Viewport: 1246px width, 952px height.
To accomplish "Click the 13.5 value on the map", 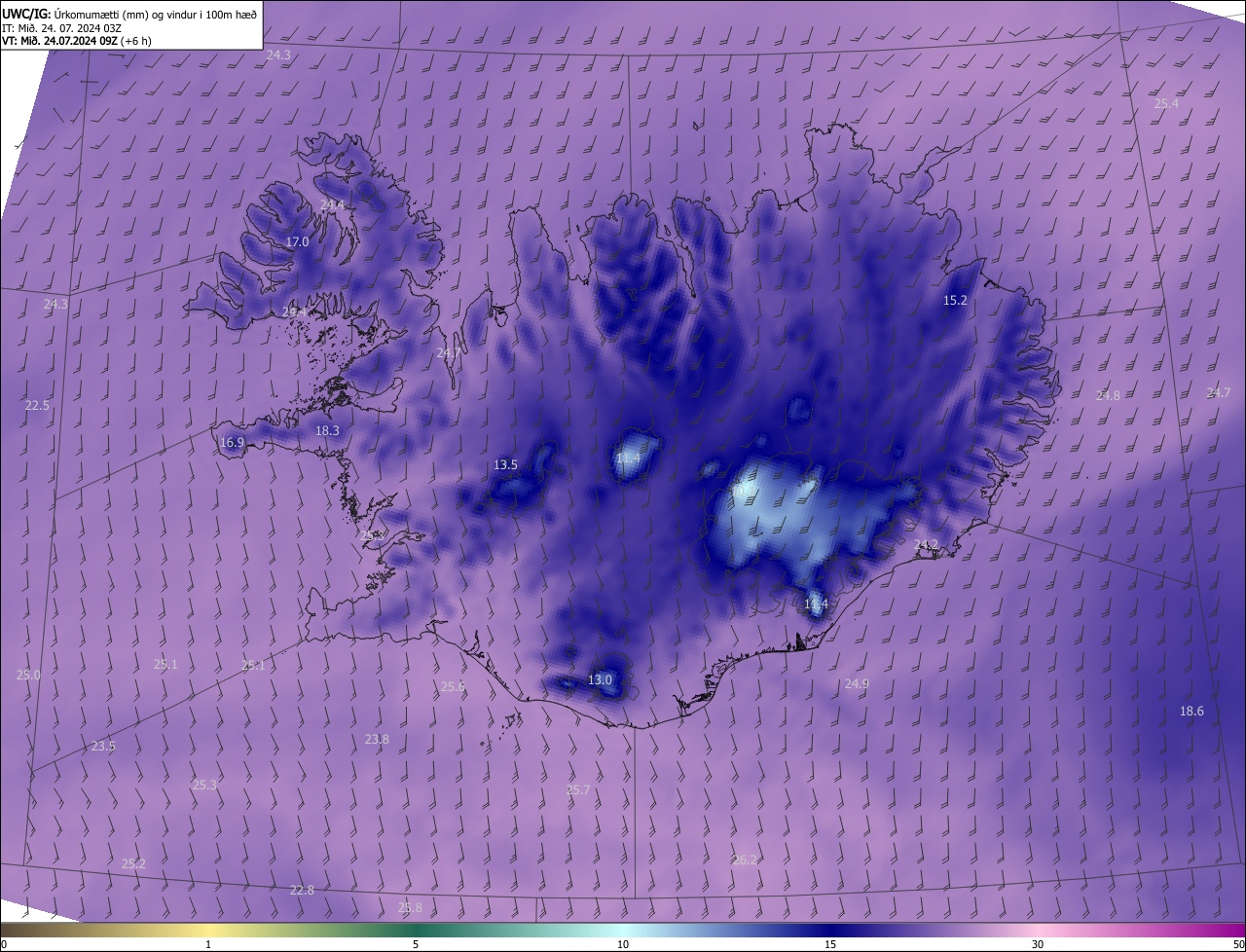I will pos(505,465).
